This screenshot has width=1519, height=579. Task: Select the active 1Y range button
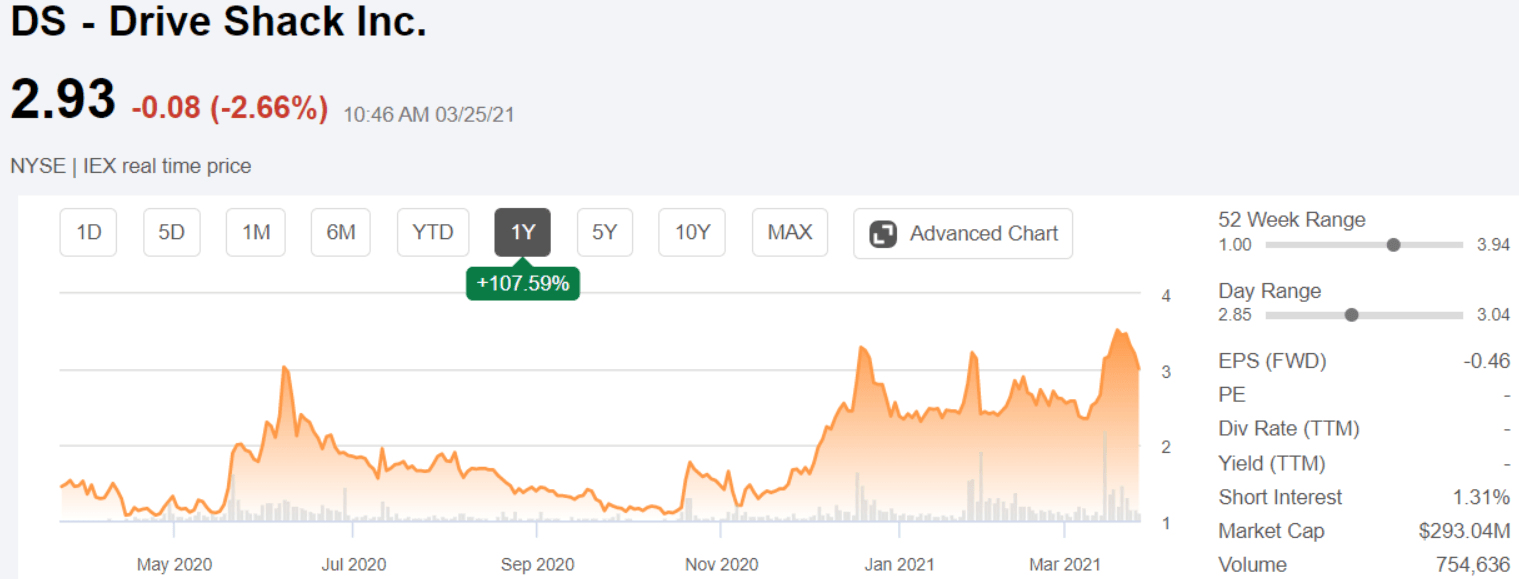[x=523, y=233]
